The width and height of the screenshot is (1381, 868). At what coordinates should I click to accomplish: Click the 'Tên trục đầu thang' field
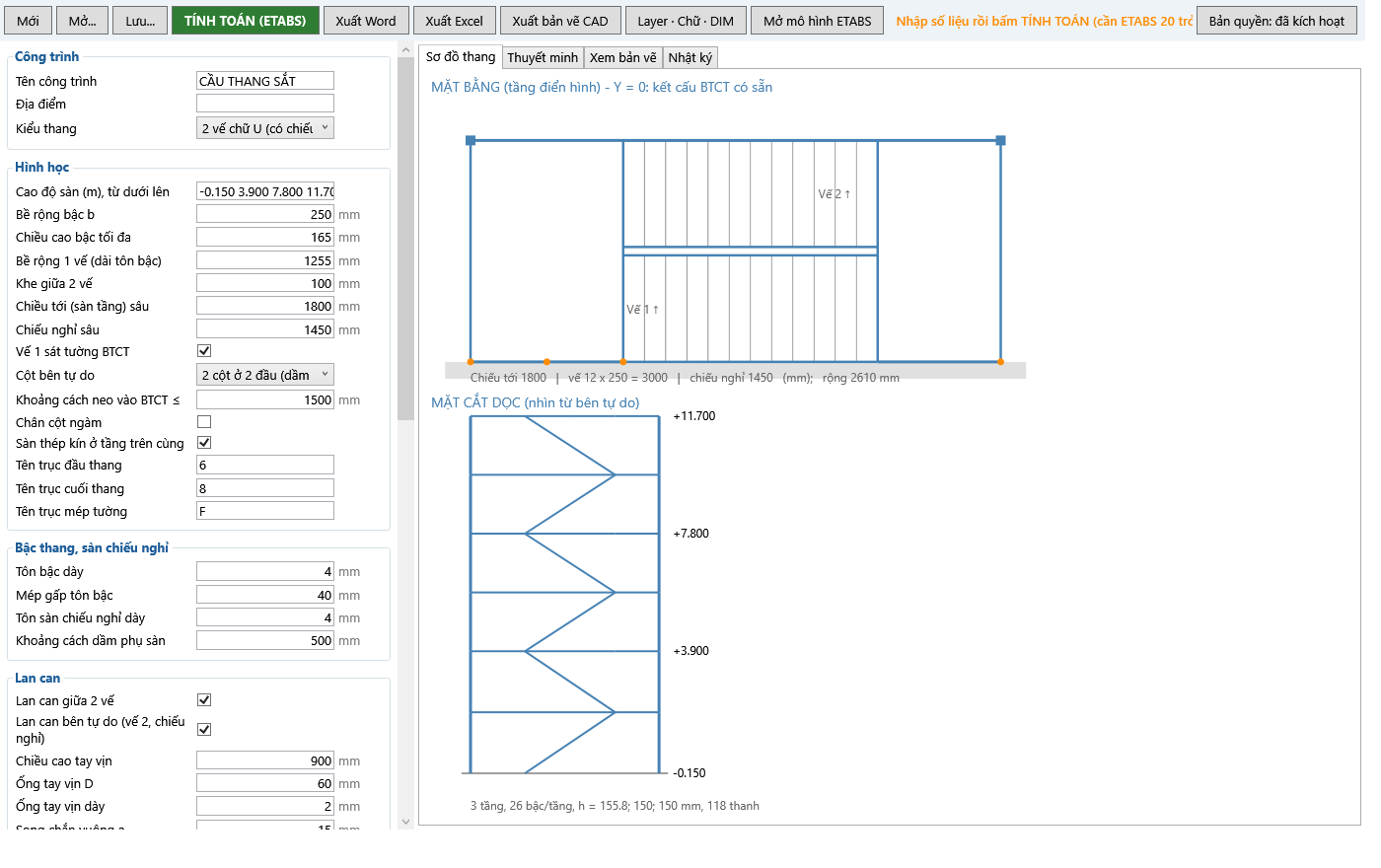[265, 465]
